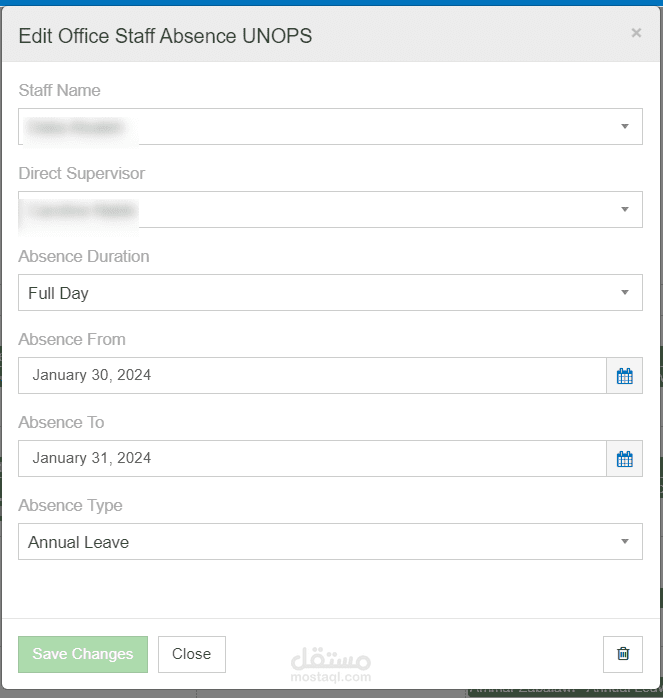Image resolution: width=663 pixels, height=698 pixels.
Task: Click the Staff Name label
Action: click(59, 90)
